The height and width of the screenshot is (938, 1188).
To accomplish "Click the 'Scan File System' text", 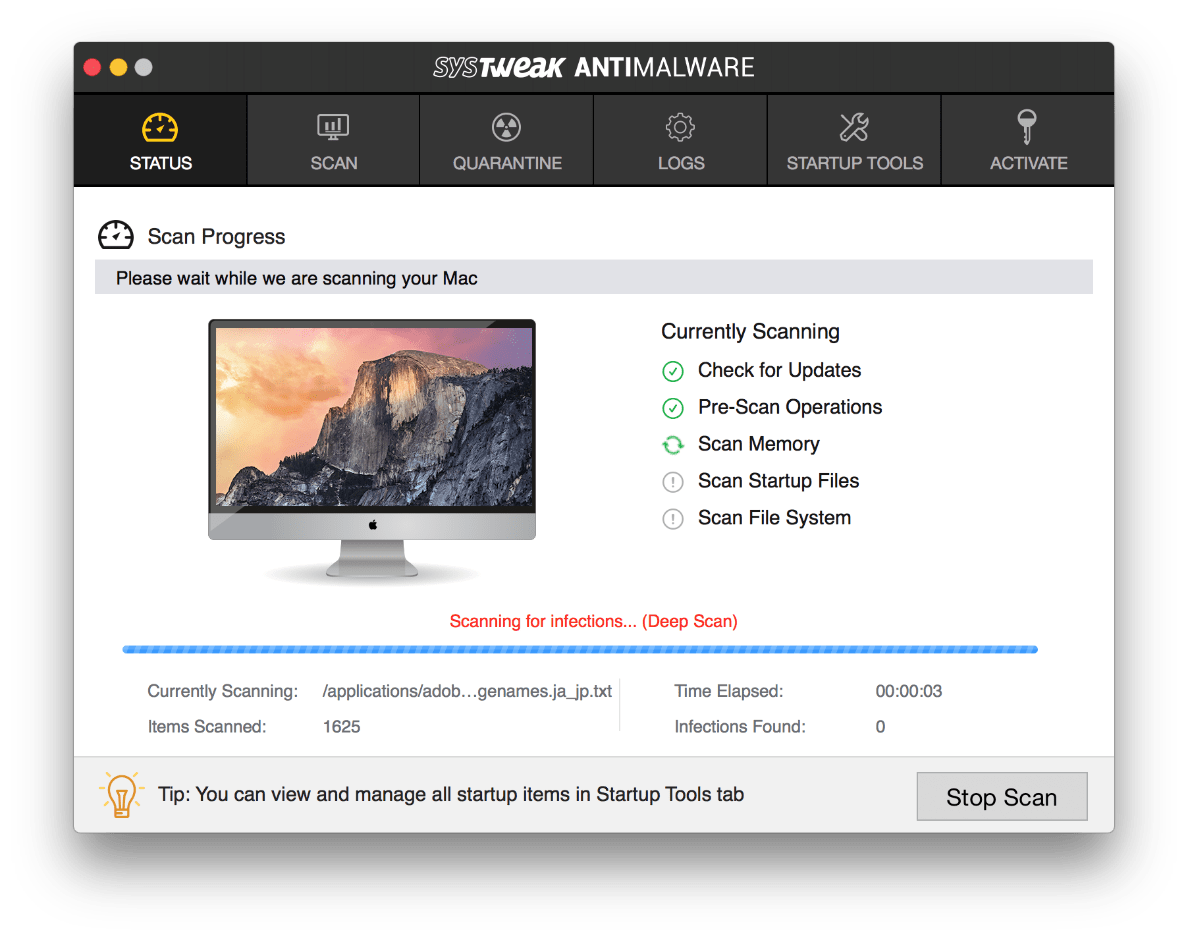I will (x=774, y=518).
